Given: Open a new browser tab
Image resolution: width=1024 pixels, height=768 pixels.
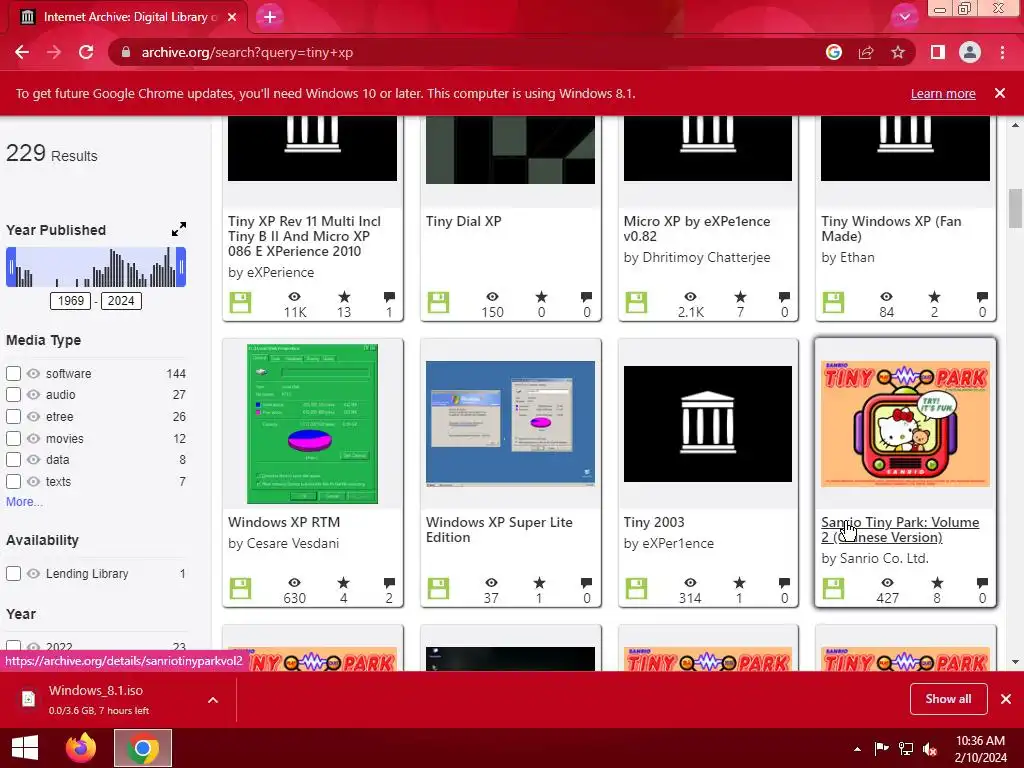Looking at the screenshot, I should (270, 17).
